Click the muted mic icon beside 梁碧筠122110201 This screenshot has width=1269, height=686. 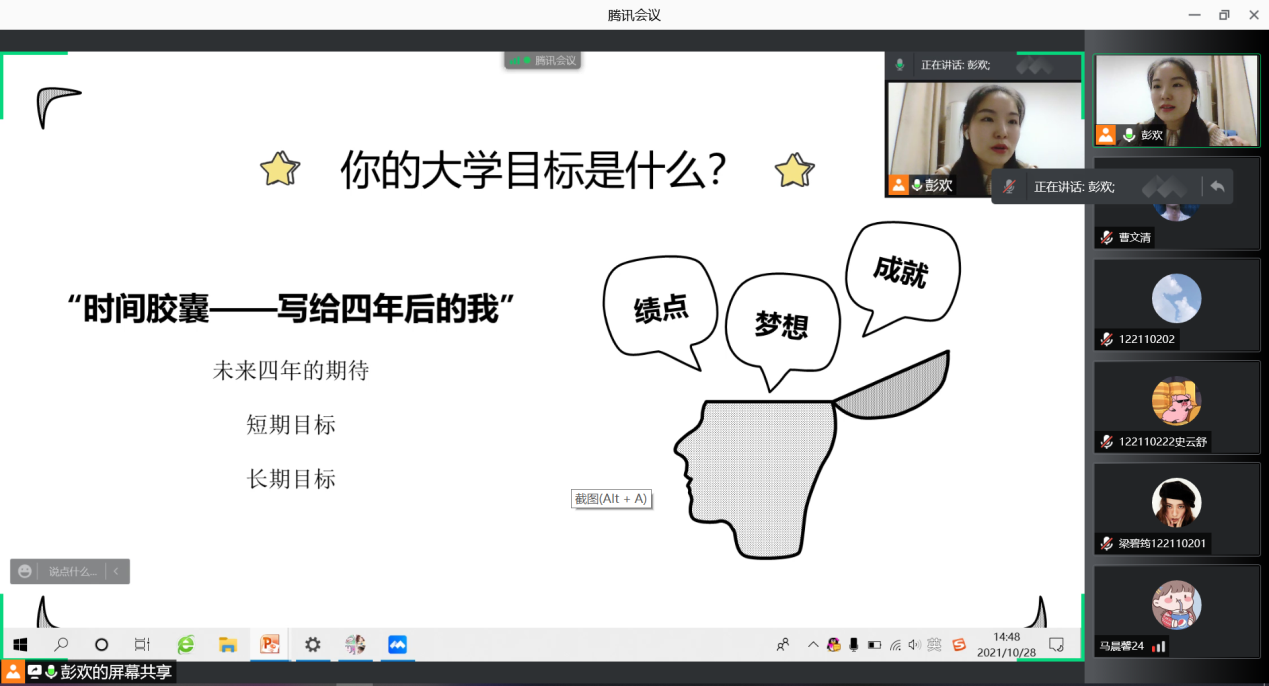point(1106,544)
